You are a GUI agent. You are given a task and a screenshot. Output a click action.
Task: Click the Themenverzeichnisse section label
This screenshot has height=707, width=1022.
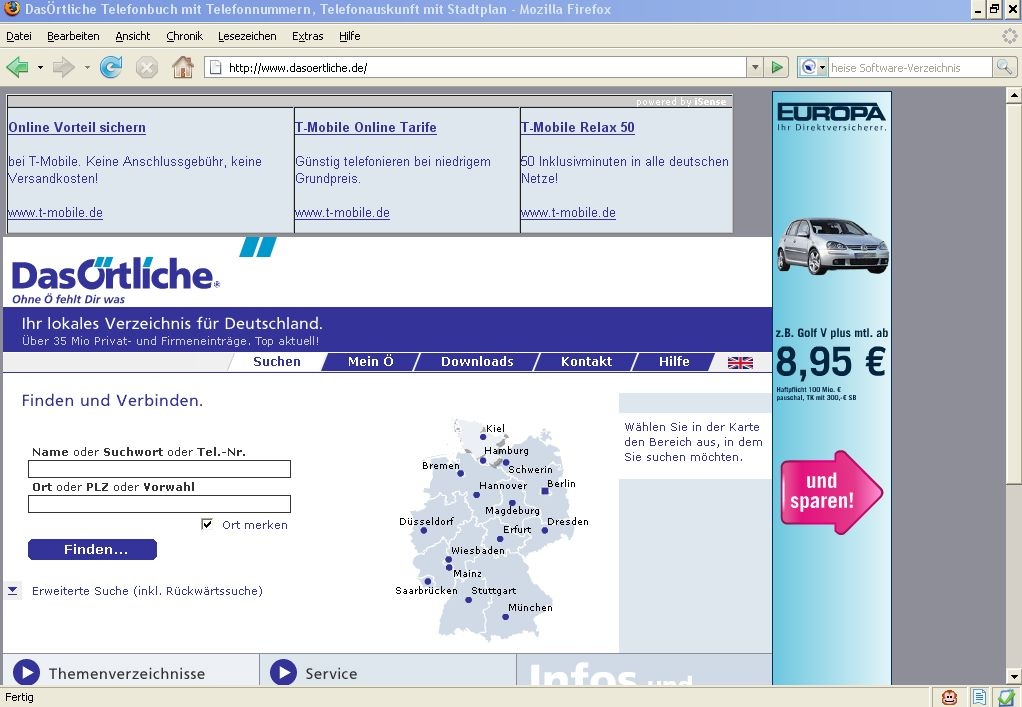click(x=127, y=673)
